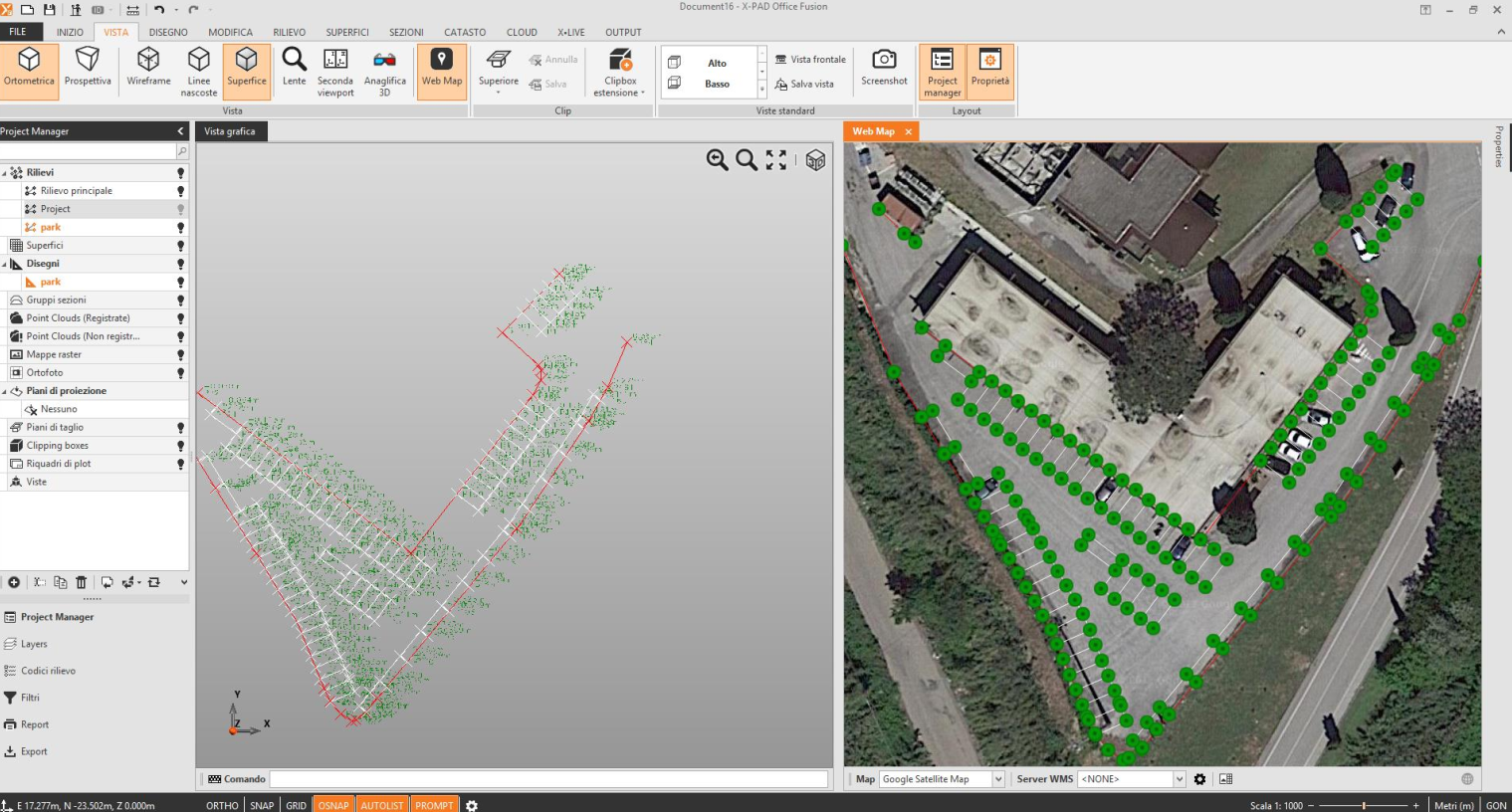Click the Salva vista button
The width and height of the screenshot is (1512, 812).
804,85
